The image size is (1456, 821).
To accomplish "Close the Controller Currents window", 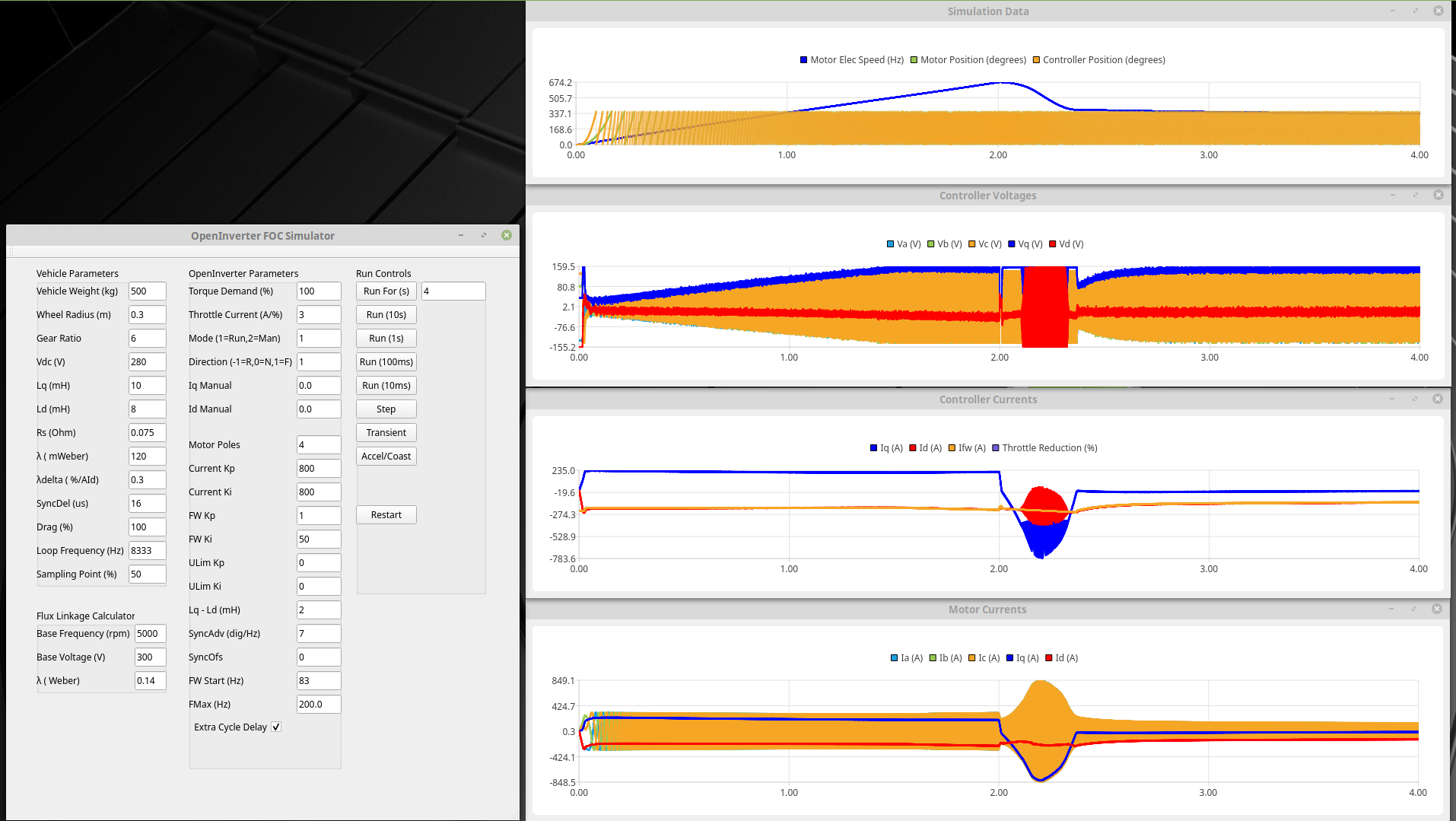I will [x=1438, y=399].
